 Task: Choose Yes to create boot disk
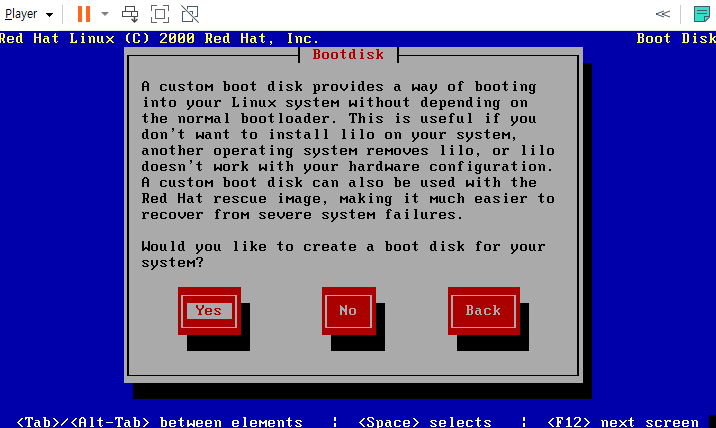click(209, 311)
